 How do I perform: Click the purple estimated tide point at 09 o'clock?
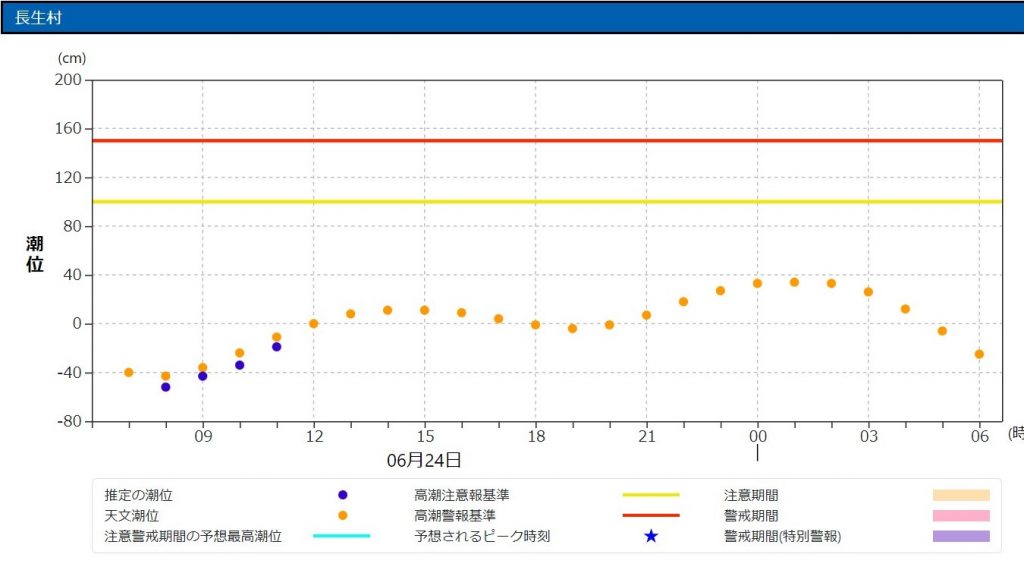click(x=202, y=376)
